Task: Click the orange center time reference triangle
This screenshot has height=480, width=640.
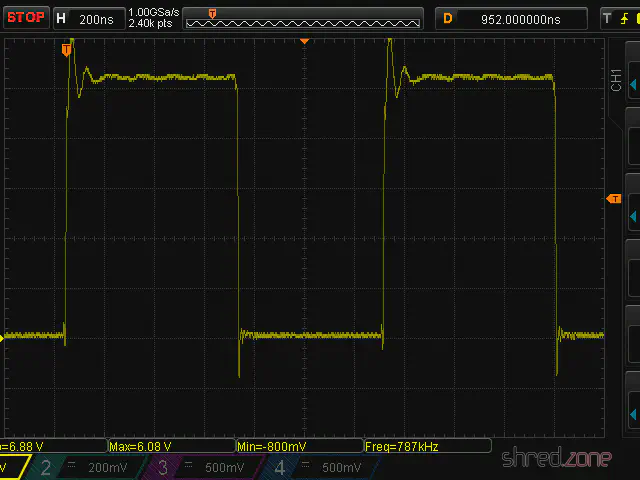Action: [x=305, y=41]
